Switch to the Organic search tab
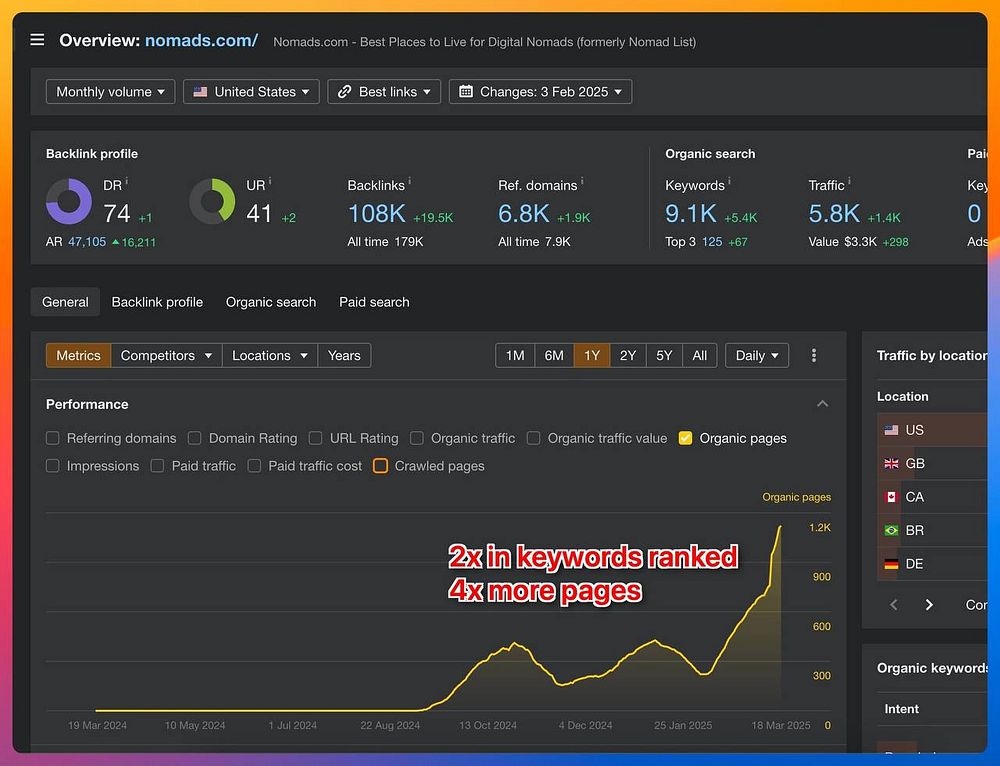The width and height of the screenshot is (1000, 766). pos(271,302)
